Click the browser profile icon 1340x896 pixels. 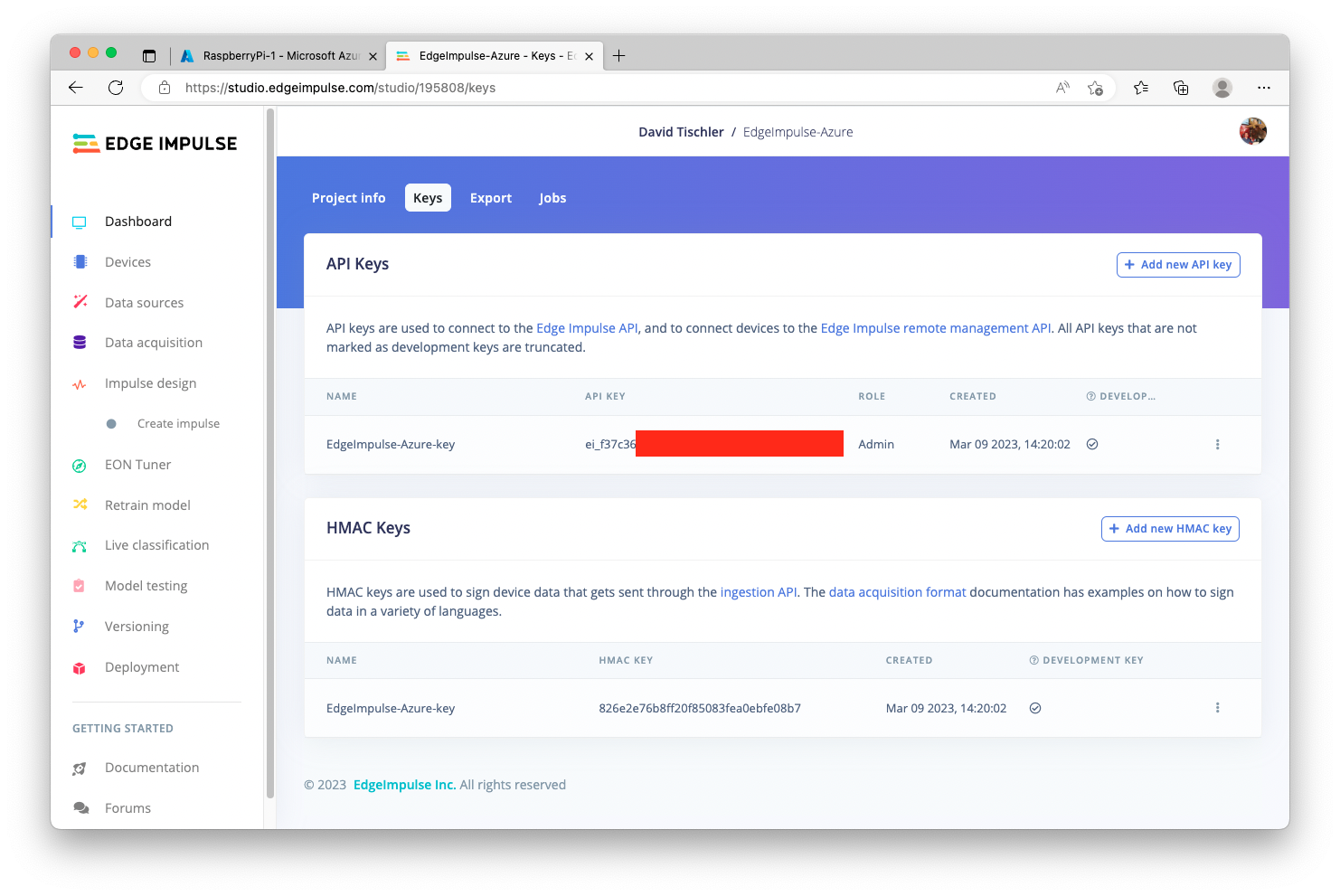[1222, 88]
